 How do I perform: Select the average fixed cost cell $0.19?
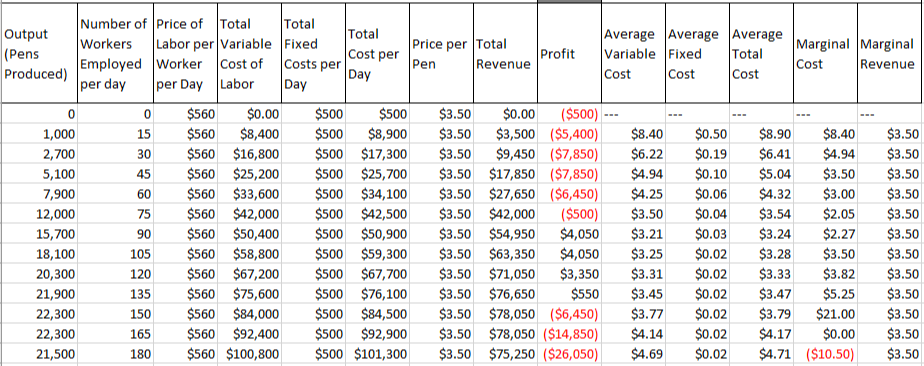[697, 154]
